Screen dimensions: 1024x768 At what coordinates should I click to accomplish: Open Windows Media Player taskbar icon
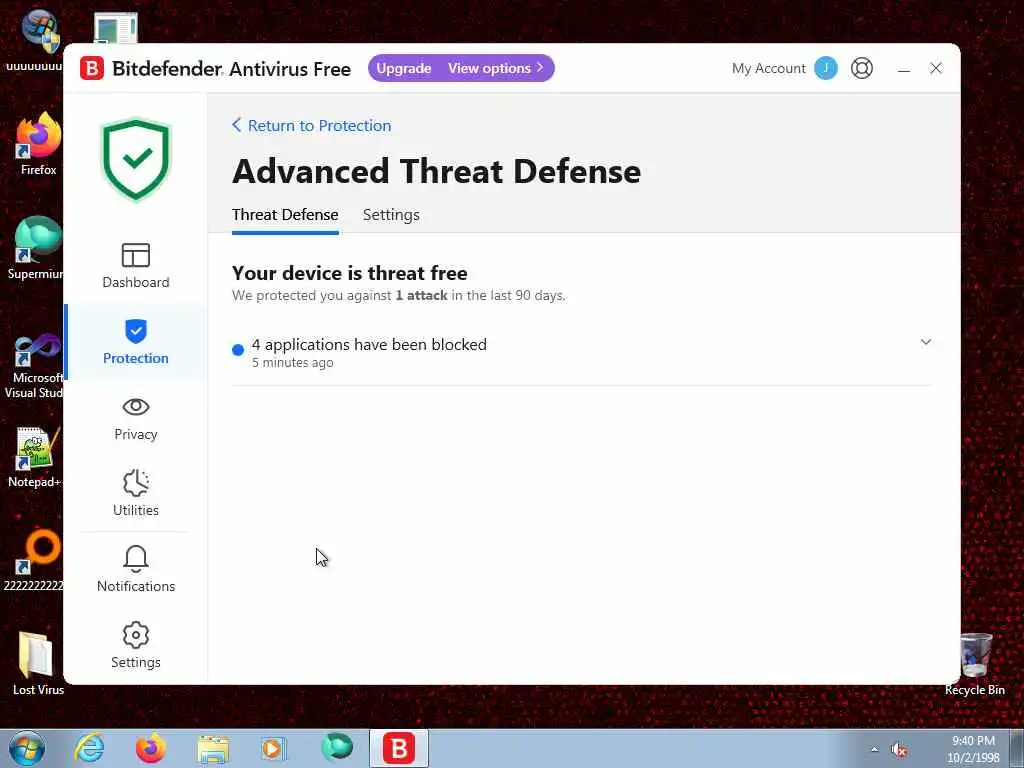click(274, 748)
